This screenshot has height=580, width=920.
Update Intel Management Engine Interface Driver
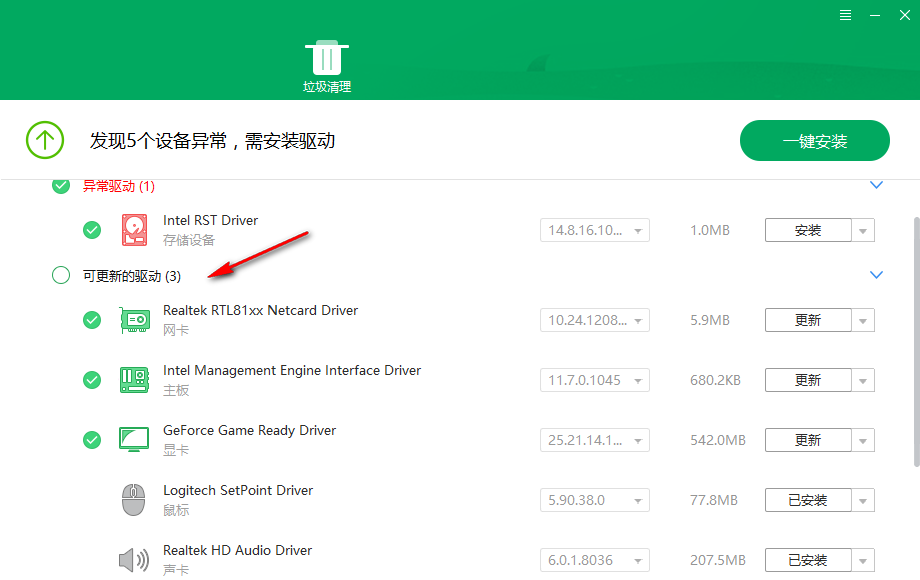pyautogui.click(x=808, y=380)
